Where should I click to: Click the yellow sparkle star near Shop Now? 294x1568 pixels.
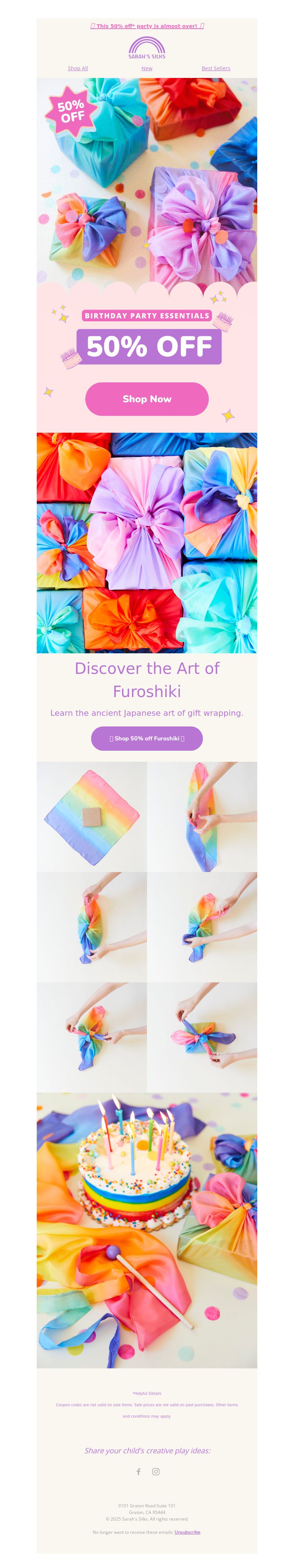pos(227,415)
